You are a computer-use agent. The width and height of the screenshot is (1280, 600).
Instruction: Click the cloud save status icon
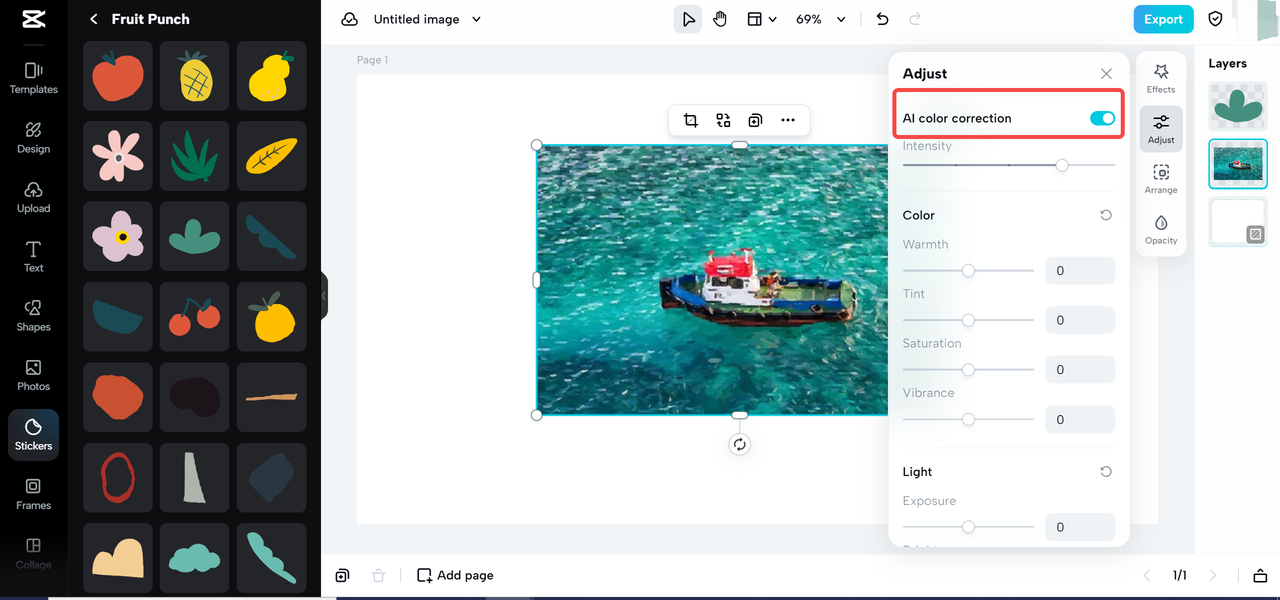tap(349, 19)
